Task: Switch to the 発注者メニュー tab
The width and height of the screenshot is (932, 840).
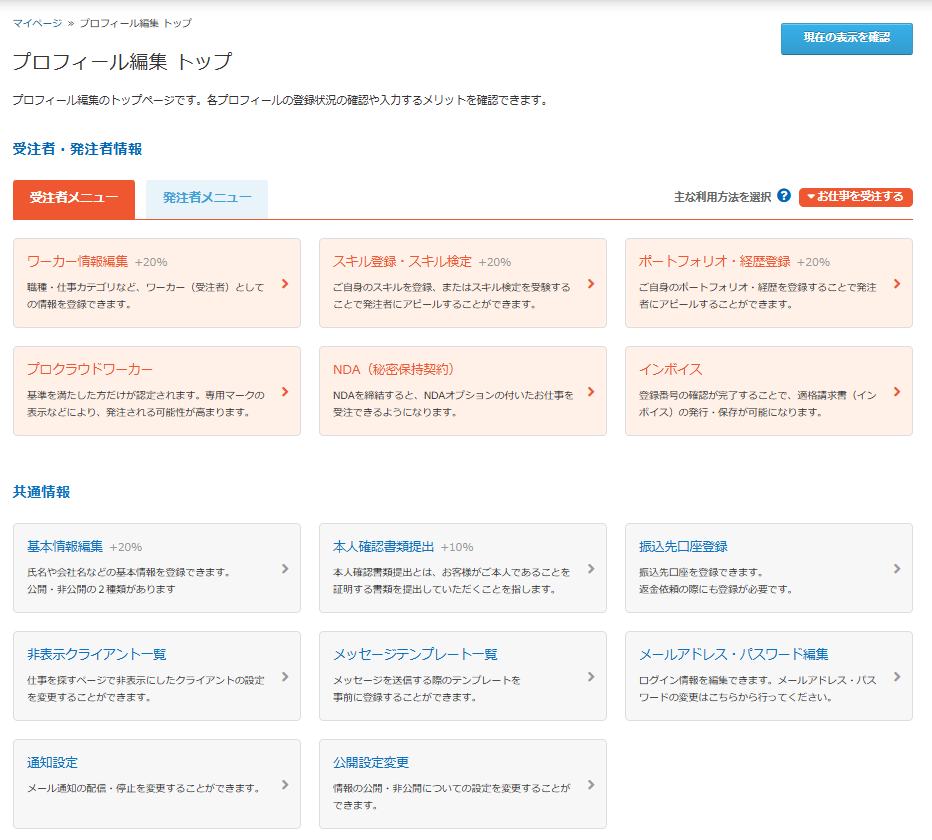Action: coord(207,198)
